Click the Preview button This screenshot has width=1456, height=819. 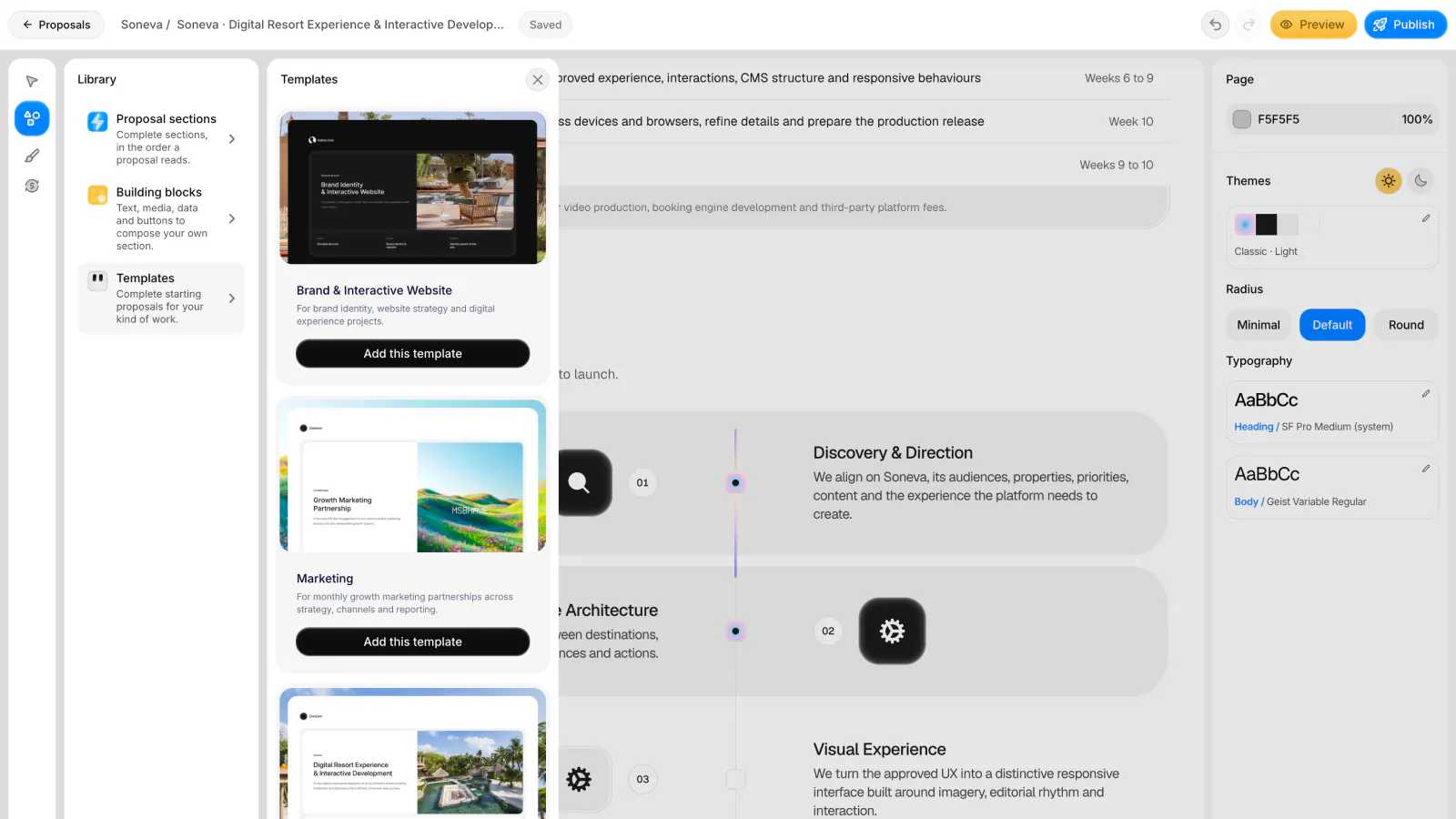pyautogui.click(x=1313, y=25)
